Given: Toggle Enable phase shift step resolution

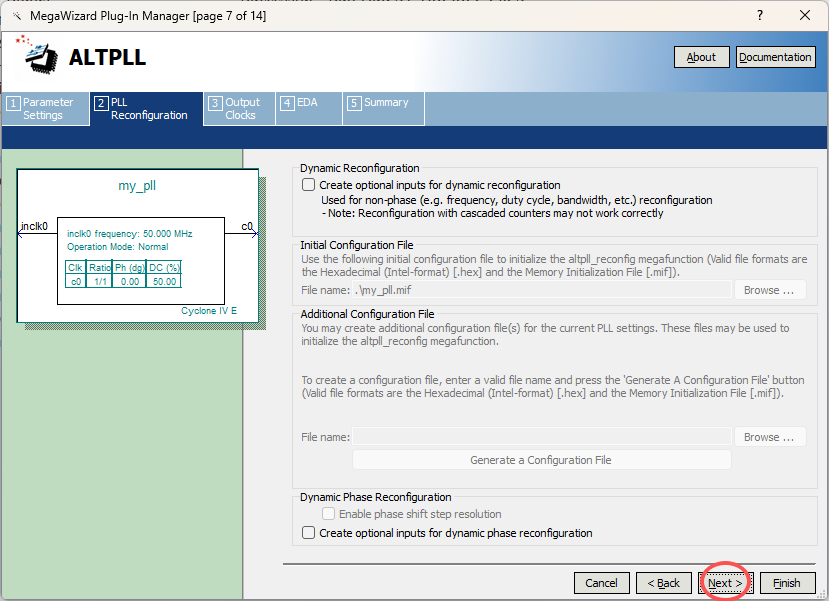Looking at the screenshot, I should 328,514.
